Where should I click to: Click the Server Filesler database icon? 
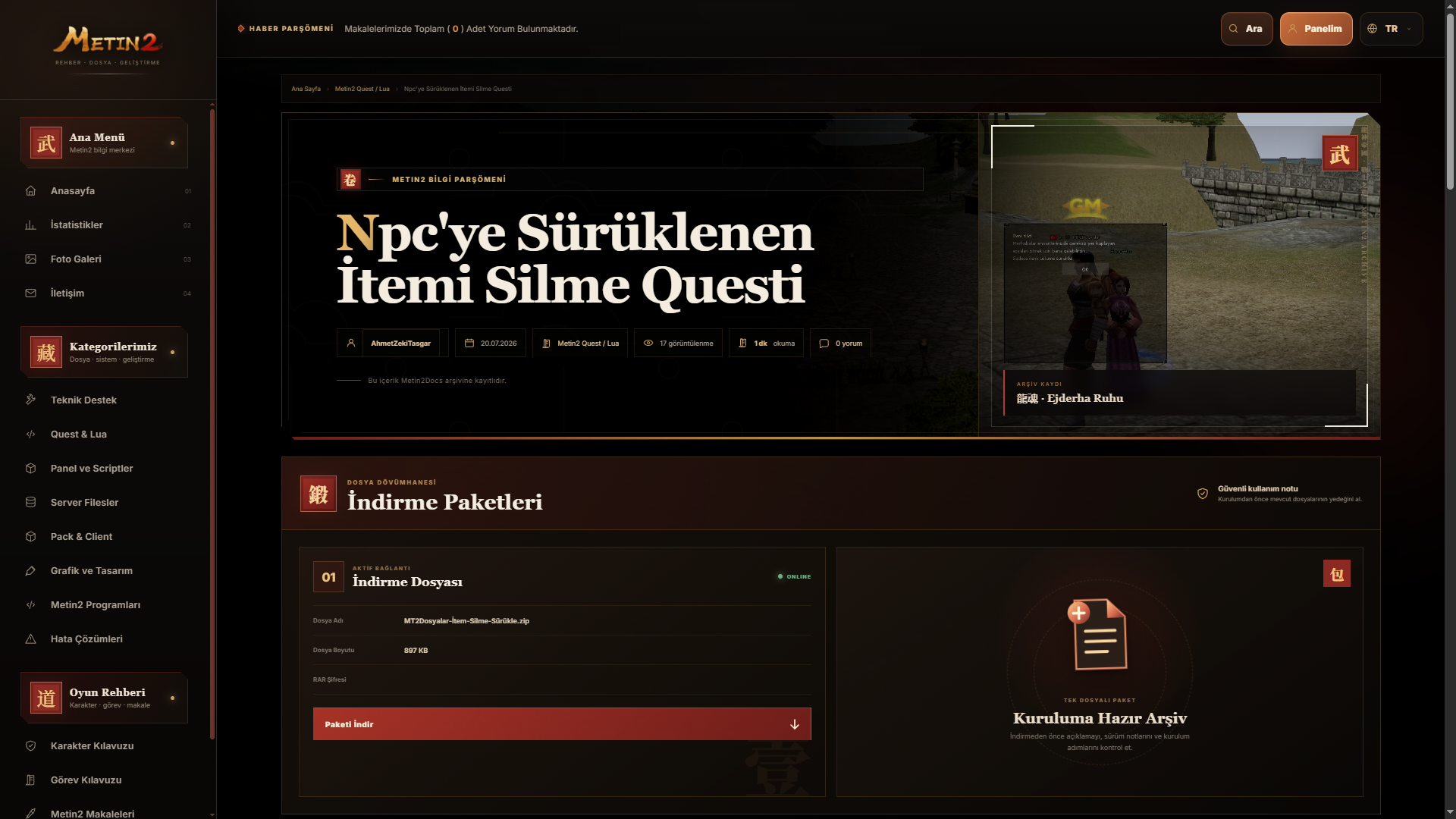[x=30, y=503]
